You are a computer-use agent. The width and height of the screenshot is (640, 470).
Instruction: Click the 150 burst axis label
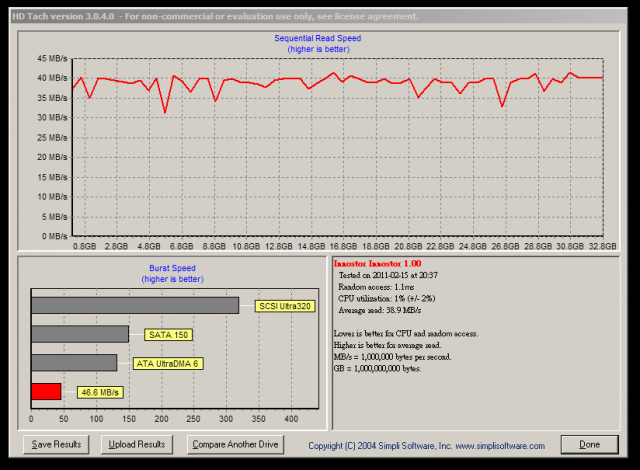129,419
